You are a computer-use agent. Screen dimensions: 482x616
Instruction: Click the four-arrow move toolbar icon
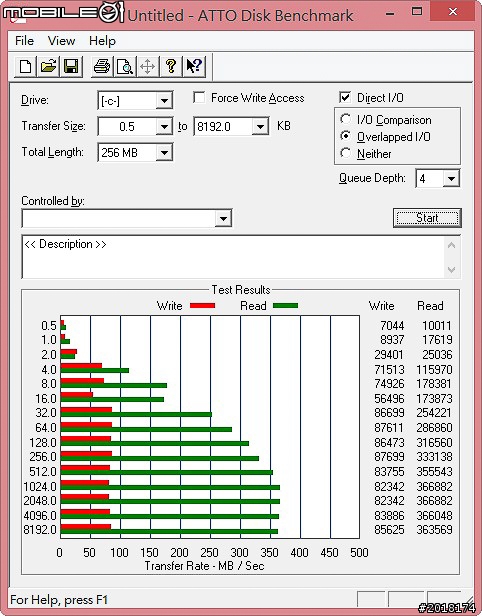148,66
